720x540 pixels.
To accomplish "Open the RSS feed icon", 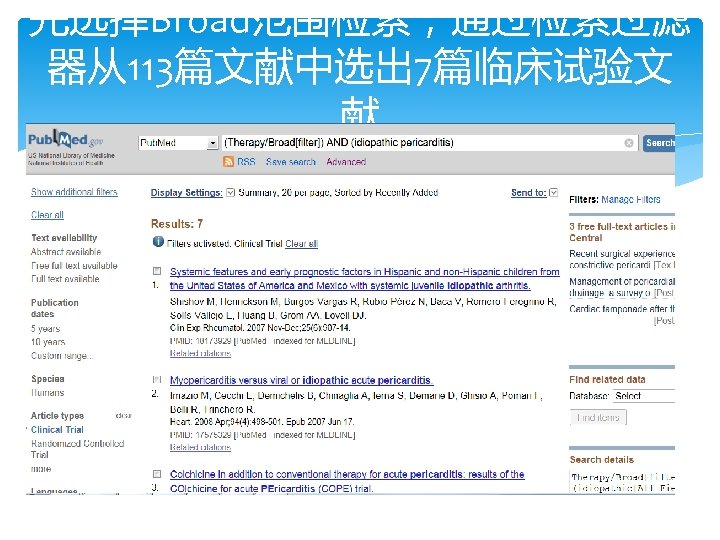I will 228,162.
